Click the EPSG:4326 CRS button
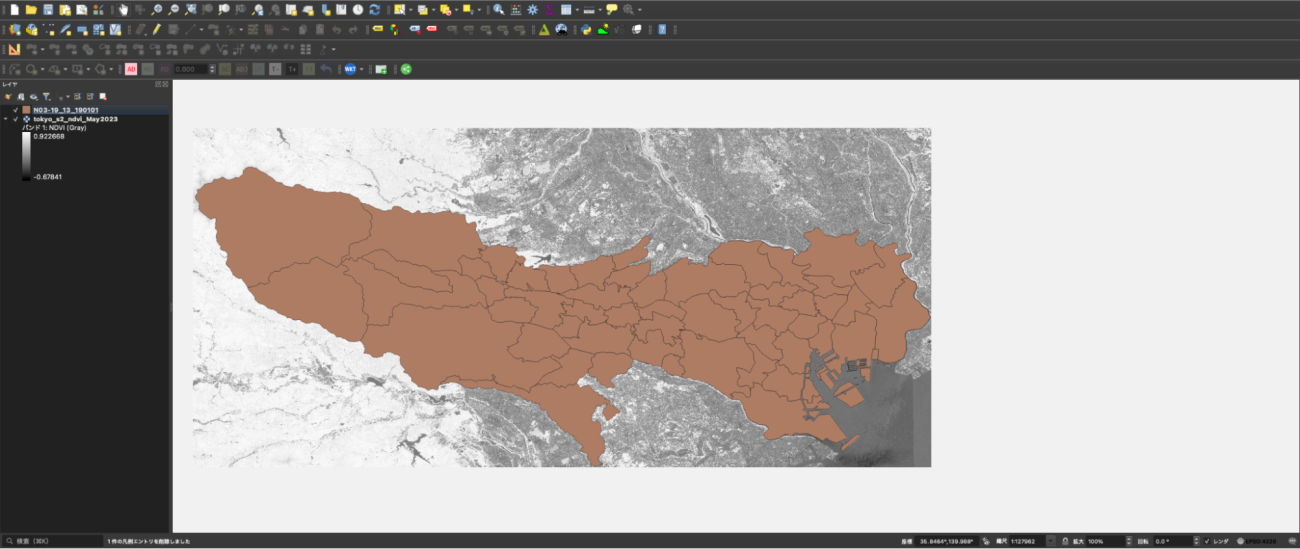Viewport: 1300px width, 549px height. (1256, 541)
